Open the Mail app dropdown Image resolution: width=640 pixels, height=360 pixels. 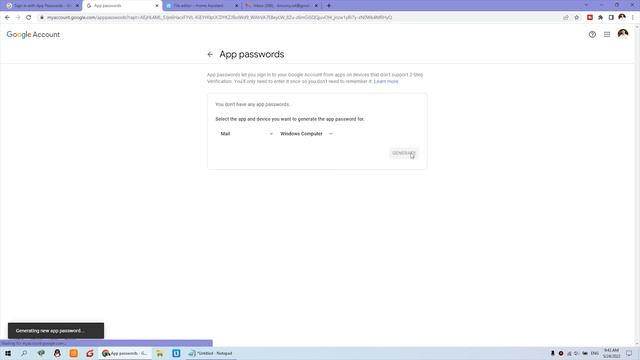pyautogui.click(x=246, y=133)
